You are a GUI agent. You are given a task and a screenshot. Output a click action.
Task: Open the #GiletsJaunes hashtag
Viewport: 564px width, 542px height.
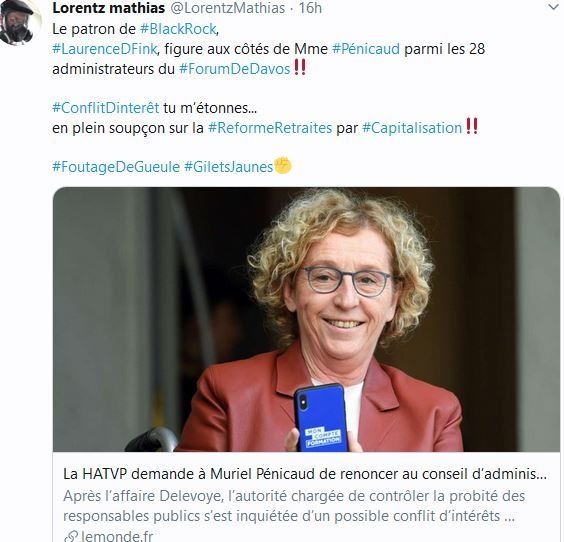point(228,167)
